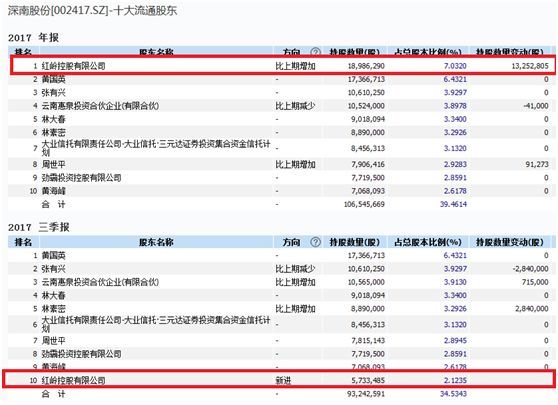
Task: Click the 占总股本比例(%) header in 三季报 table
Action: (428, 242)
